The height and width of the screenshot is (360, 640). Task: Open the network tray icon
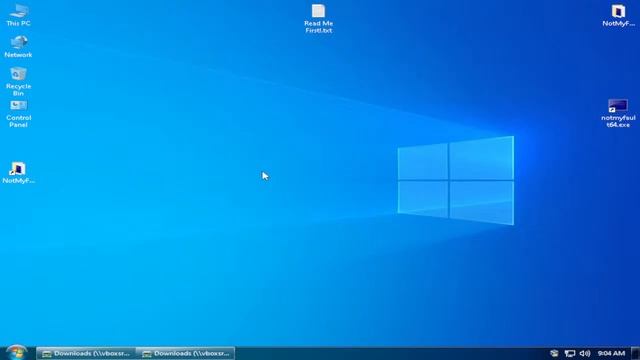tap(569, 353)
